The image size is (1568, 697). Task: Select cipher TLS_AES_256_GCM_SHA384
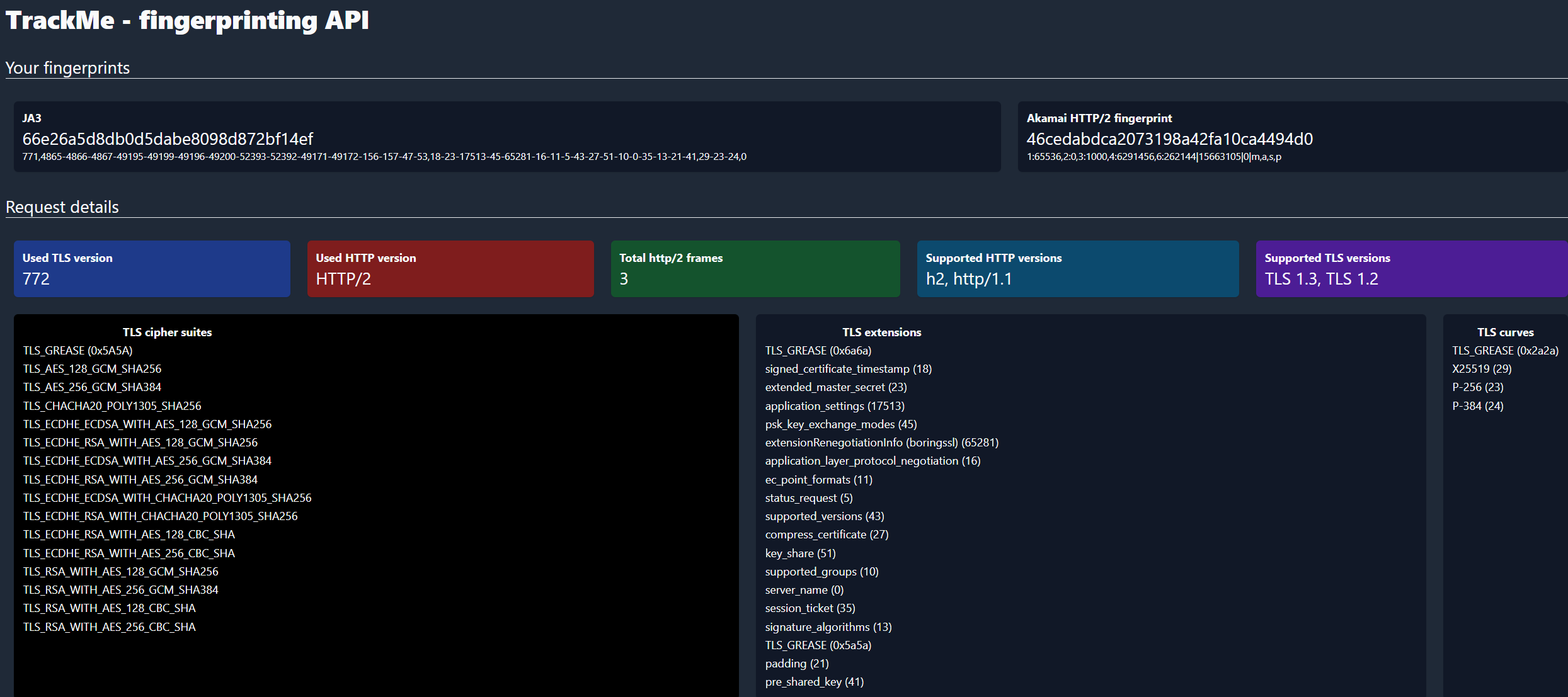tap(92, 387)
